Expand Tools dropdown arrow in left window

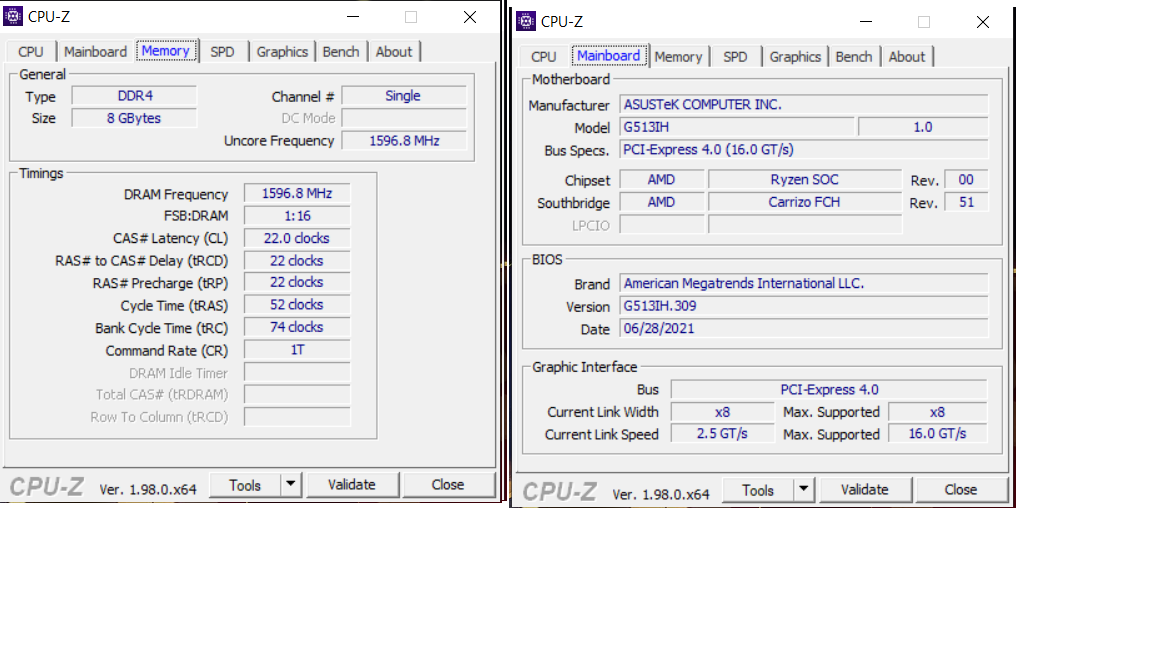click(291, 485)
